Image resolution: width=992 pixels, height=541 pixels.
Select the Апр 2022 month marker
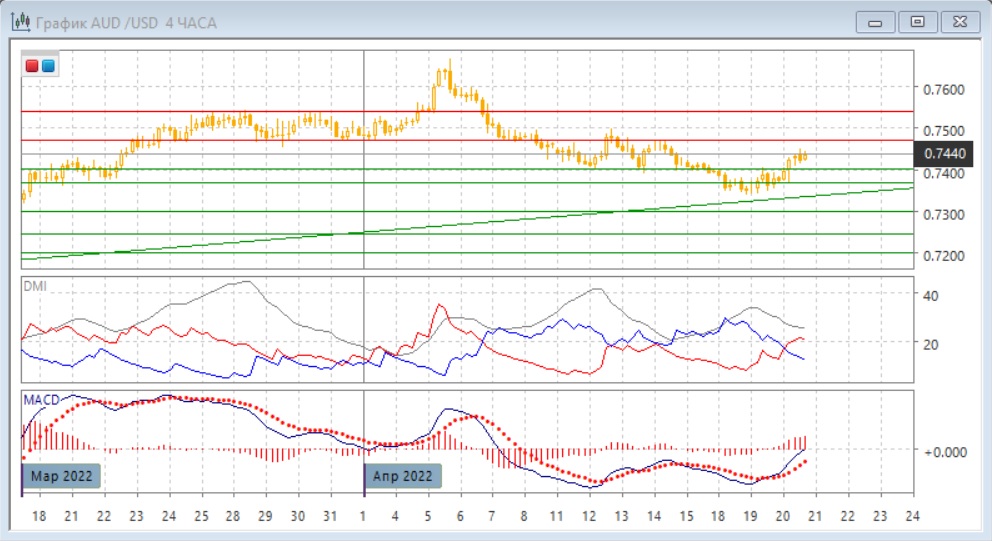402,476
